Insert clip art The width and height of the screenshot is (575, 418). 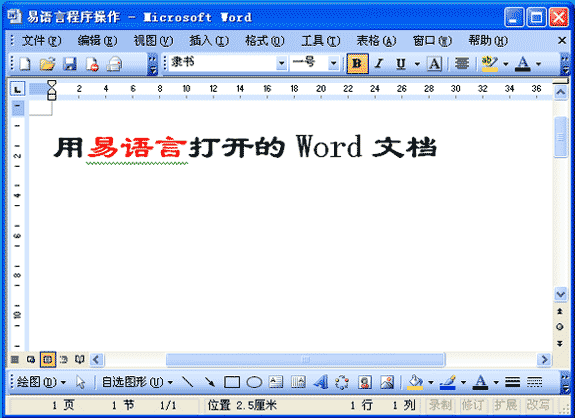(x=365, y=382)
